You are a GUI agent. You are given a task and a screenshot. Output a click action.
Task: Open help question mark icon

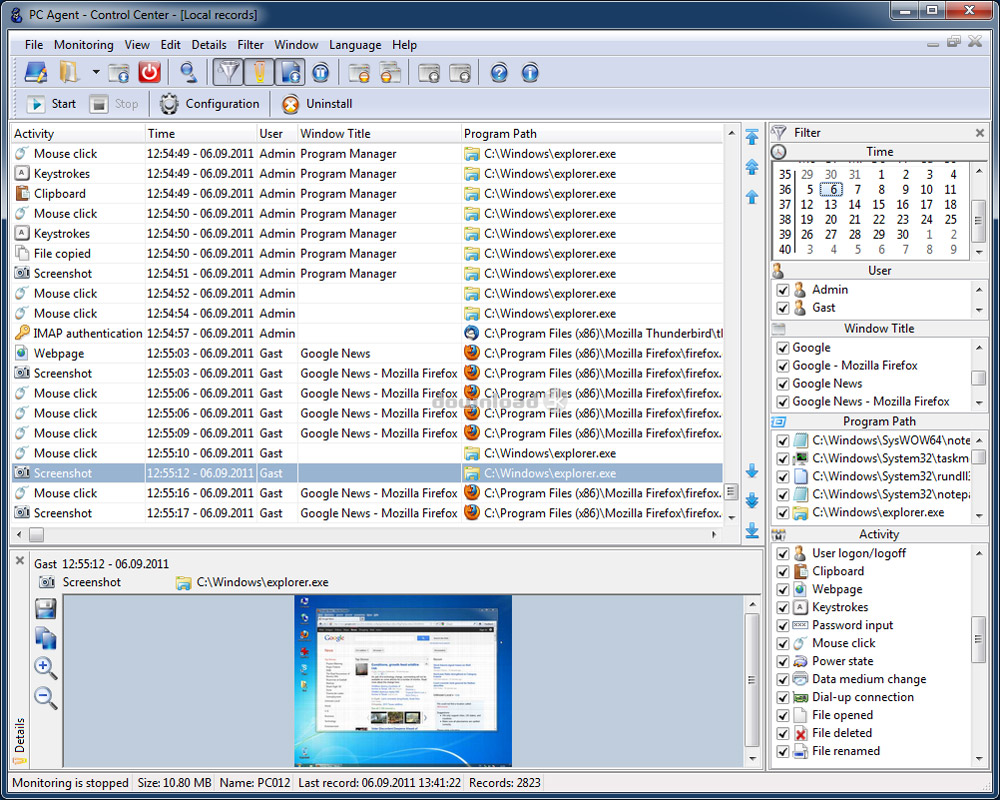point(499,72)
